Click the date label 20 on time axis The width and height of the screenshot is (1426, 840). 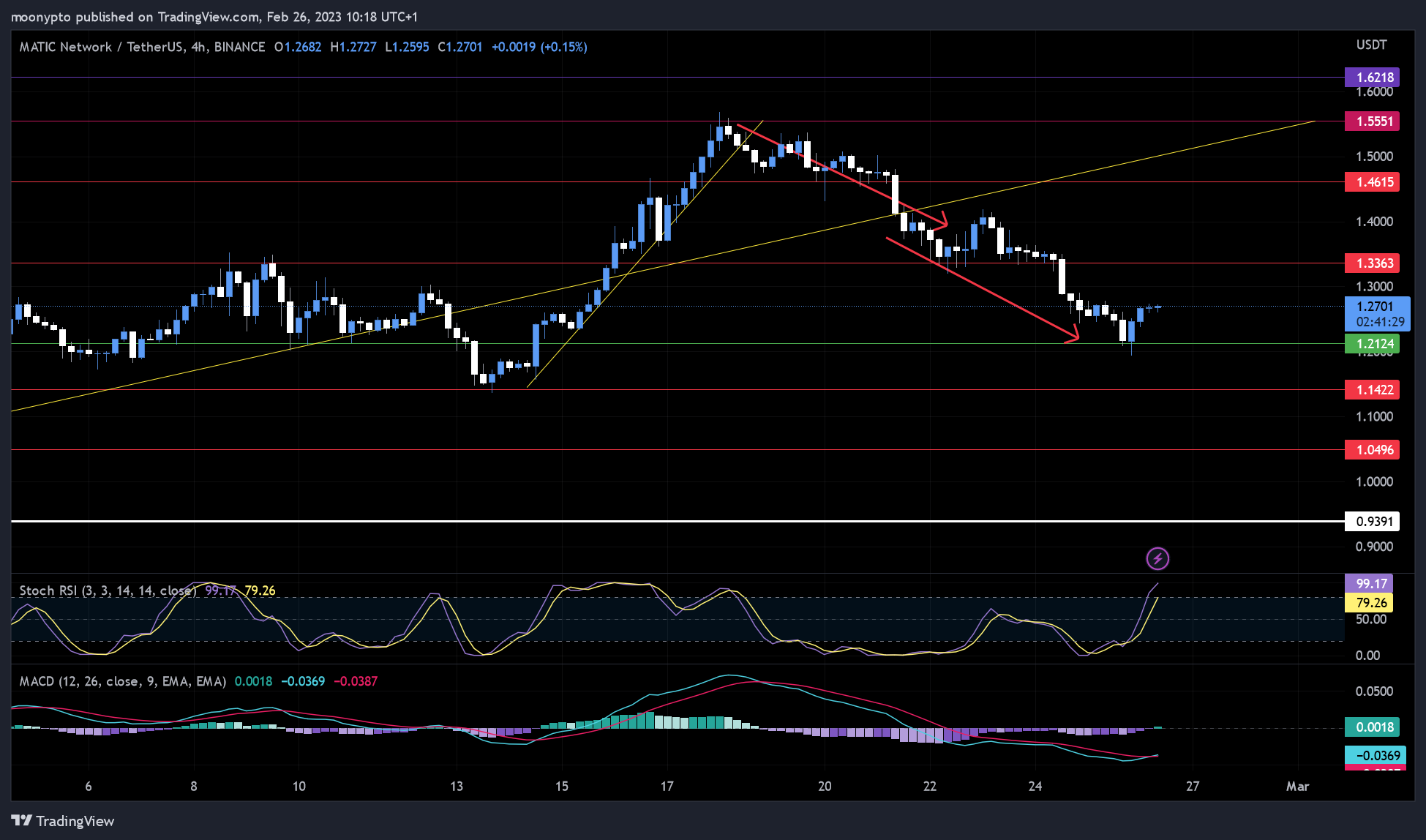point(825,787)
